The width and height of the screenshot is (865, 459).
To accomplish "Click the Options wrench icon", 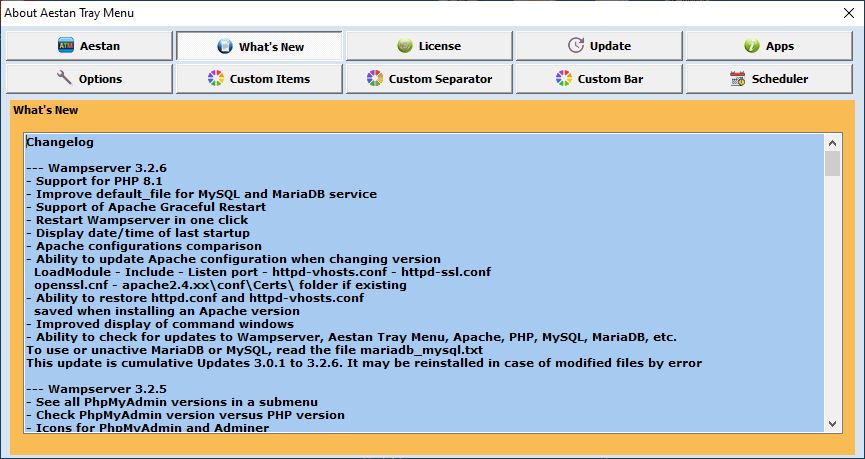I will [x=65, y=78].
